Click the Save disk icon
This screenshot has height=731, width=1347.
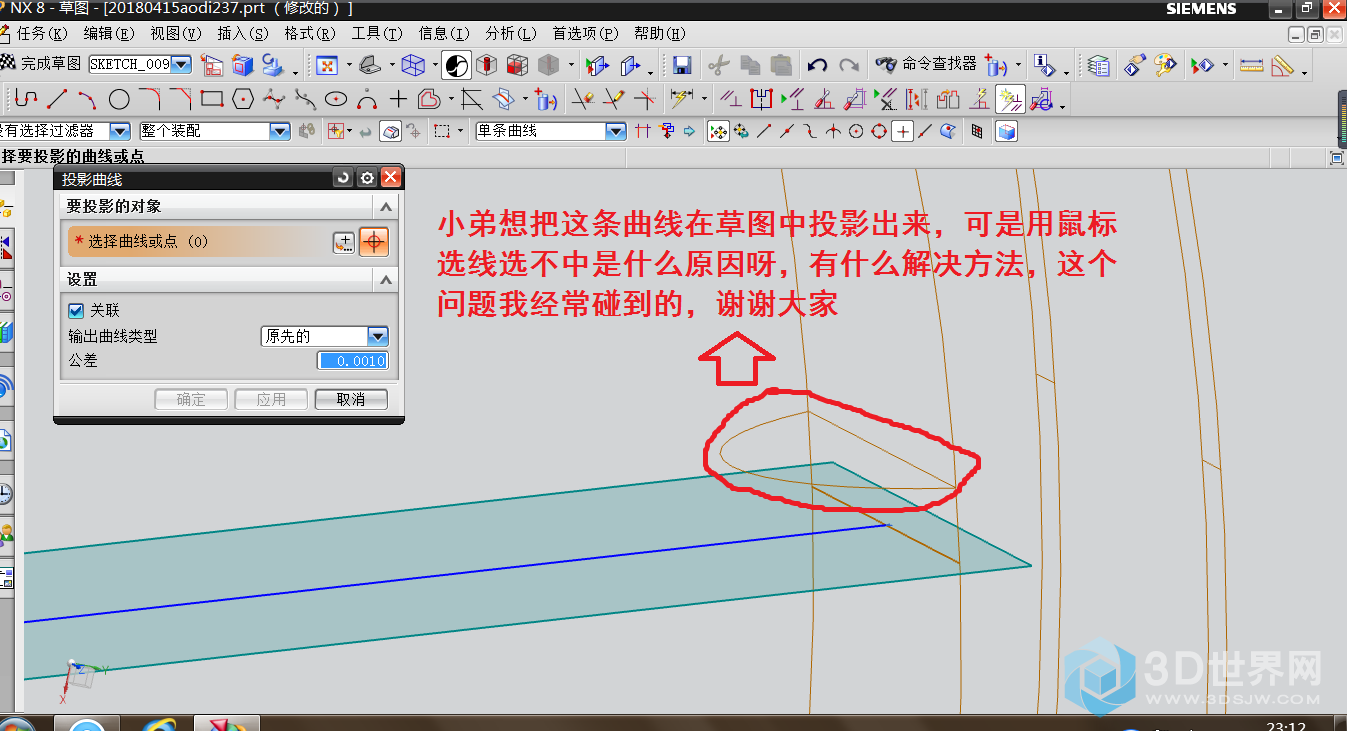tap(682, 65)
